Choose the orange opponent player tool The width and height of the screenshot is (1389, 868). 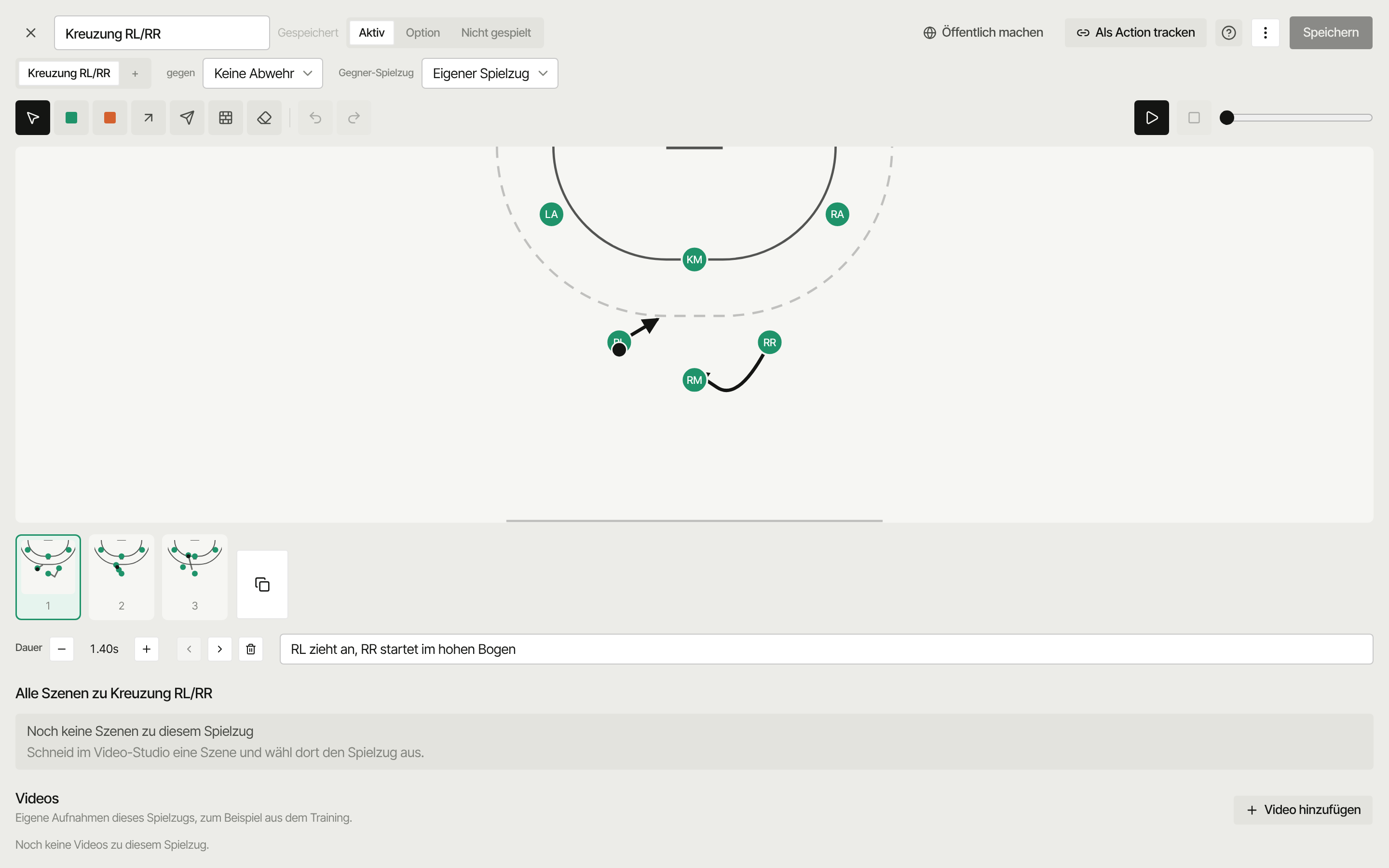[x=109, y=118]
